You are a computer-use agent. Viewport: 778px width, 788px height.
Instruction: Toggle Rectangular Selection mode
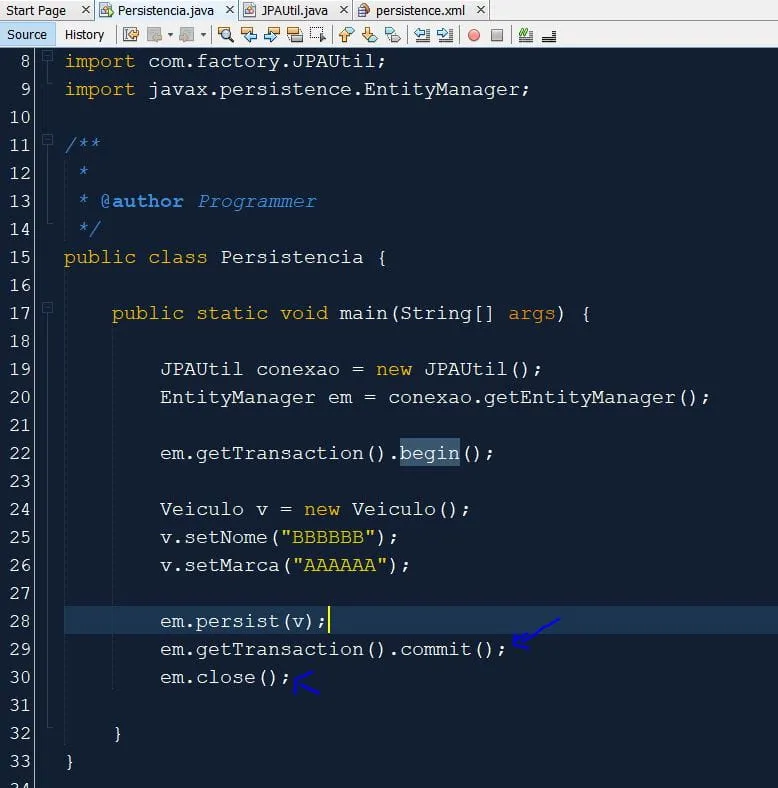coord(317,34)
